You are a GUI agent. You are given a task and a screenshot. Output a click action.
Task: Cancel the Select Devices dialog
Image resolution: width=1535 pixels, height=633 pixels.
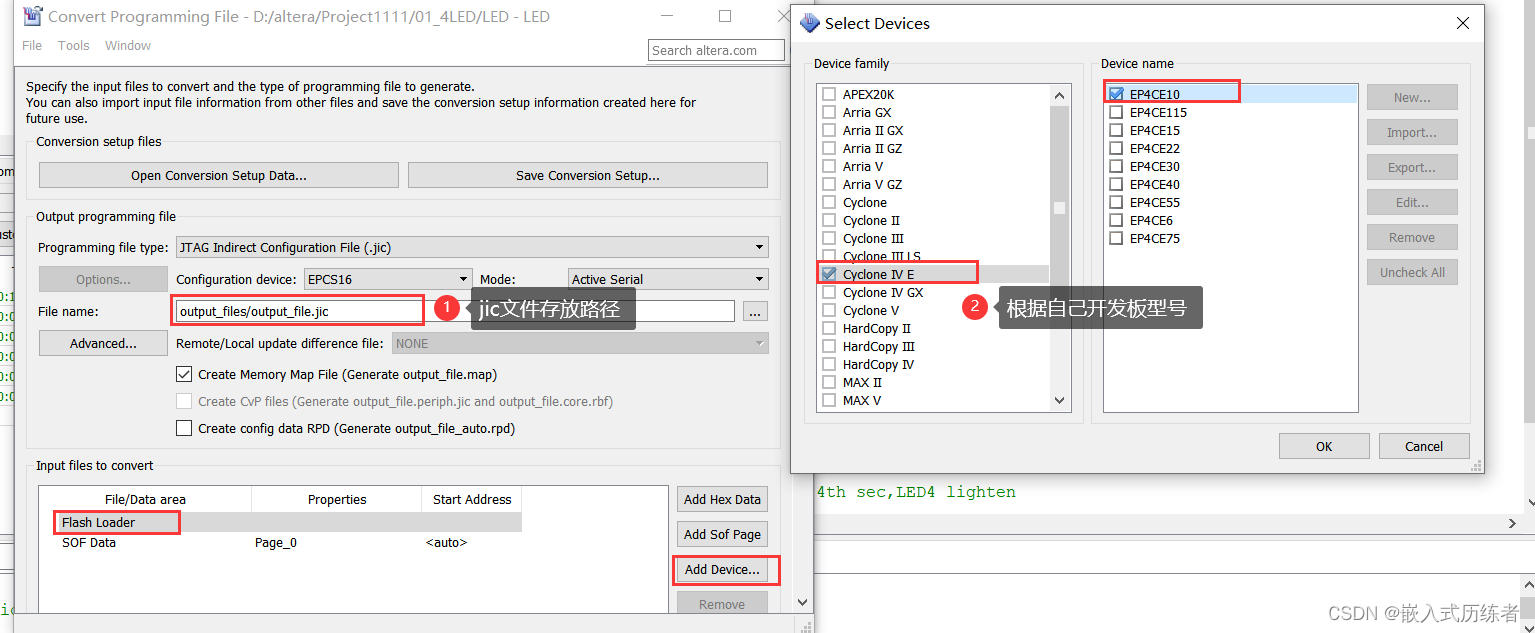pos(1424,446)
